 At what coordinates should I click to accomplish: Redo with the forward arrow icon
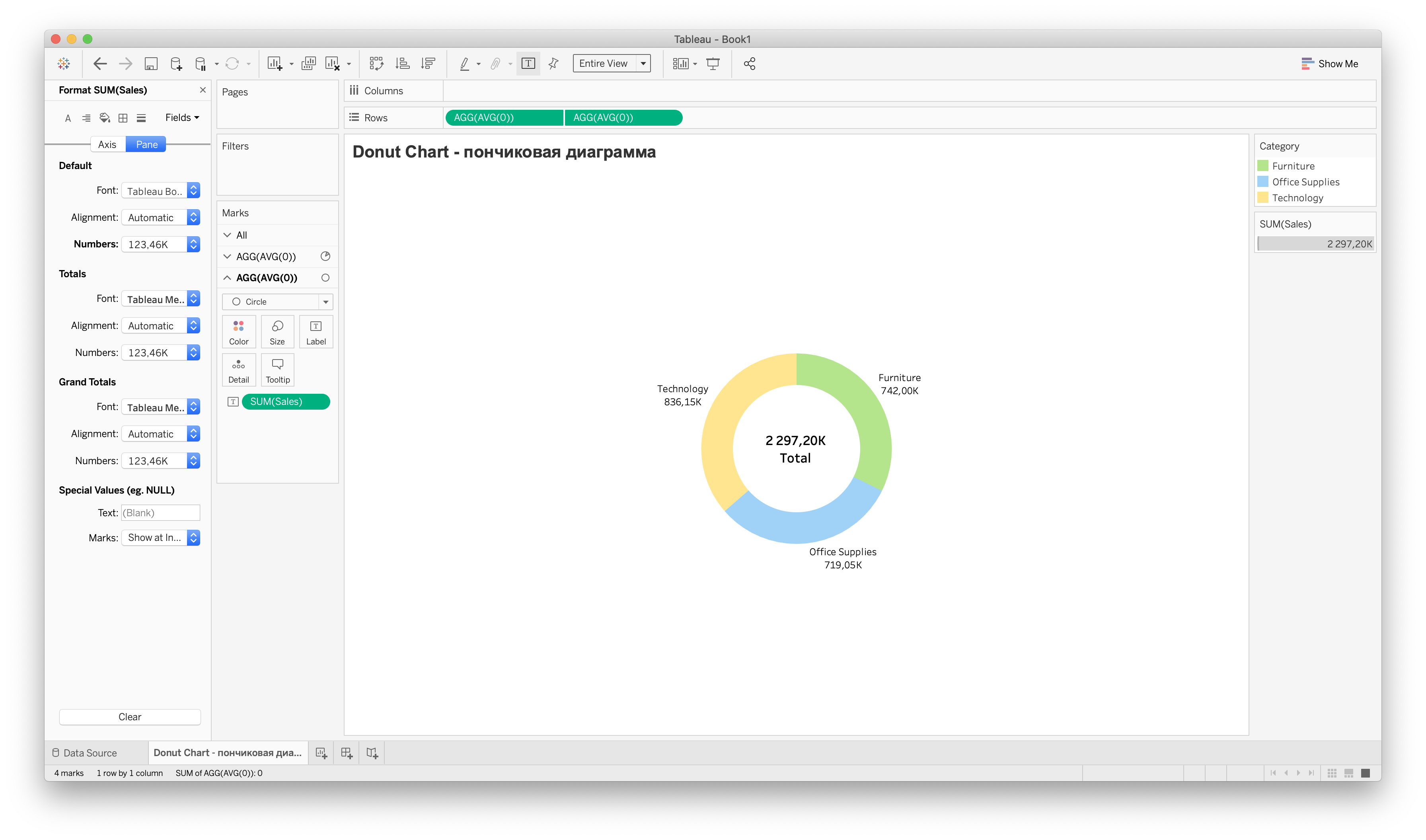point(125,63)
